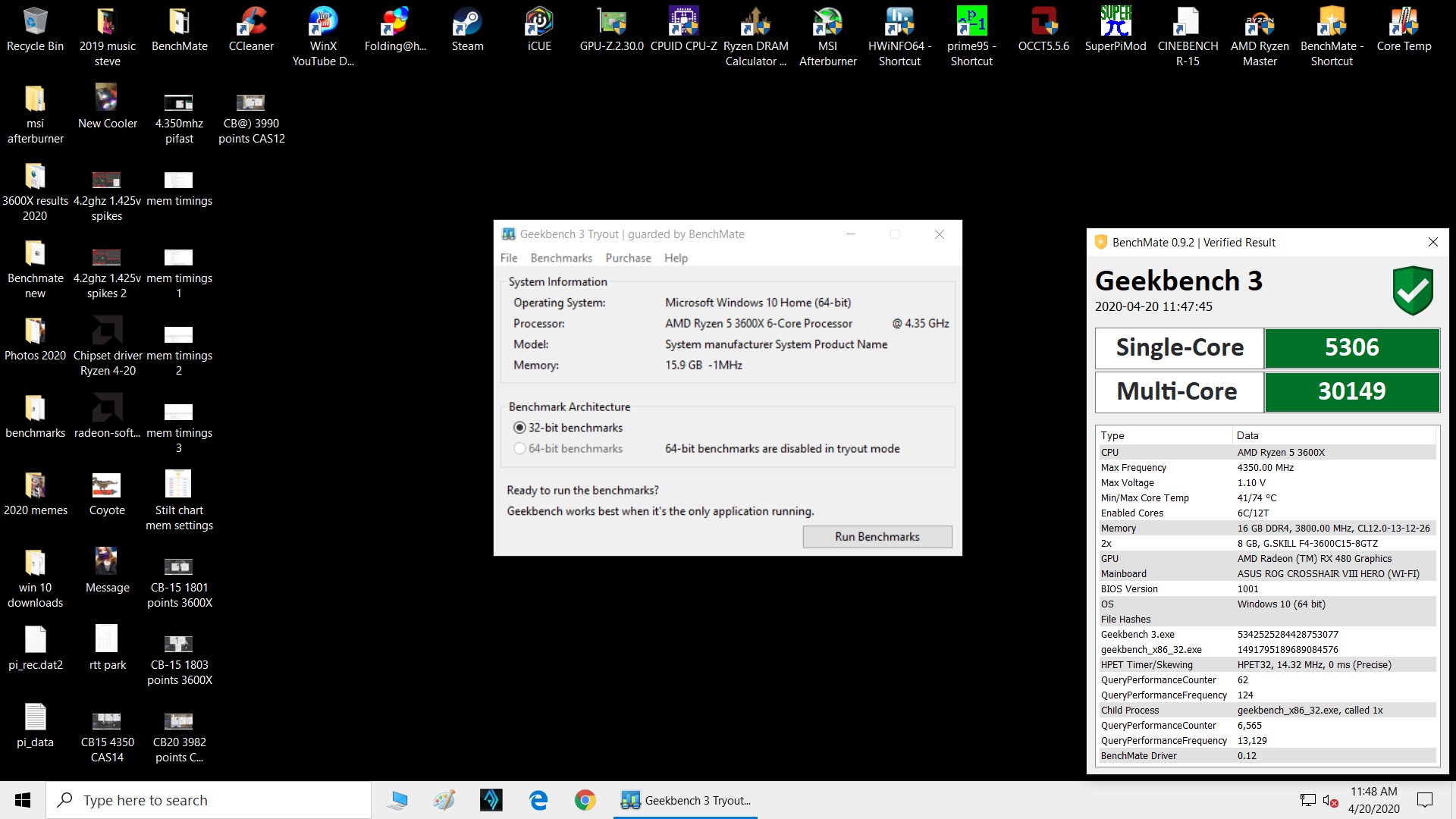Open HWiNFO64 shortcut icon
Viewport: 1456px width, 819px height.
899,36
